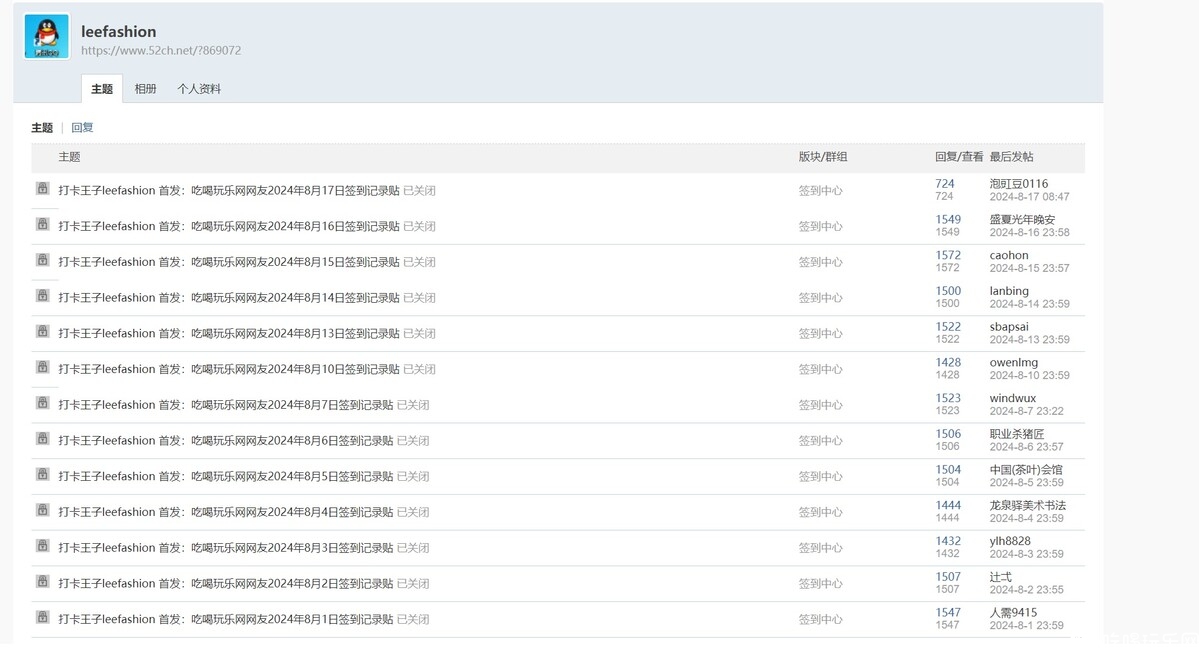Click the reply count 1428

click(x=947, y=362)
